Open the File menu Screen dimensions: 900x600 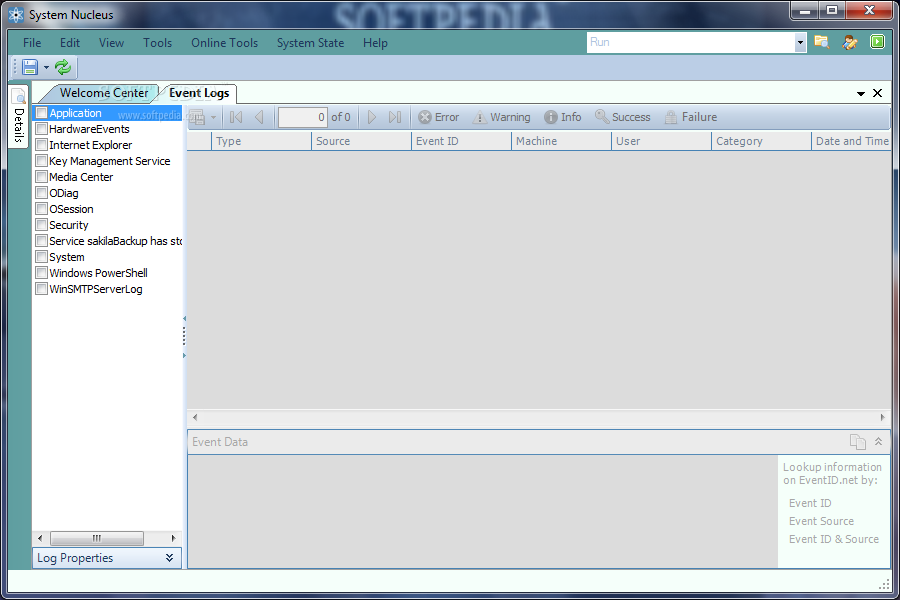point(32,43)
